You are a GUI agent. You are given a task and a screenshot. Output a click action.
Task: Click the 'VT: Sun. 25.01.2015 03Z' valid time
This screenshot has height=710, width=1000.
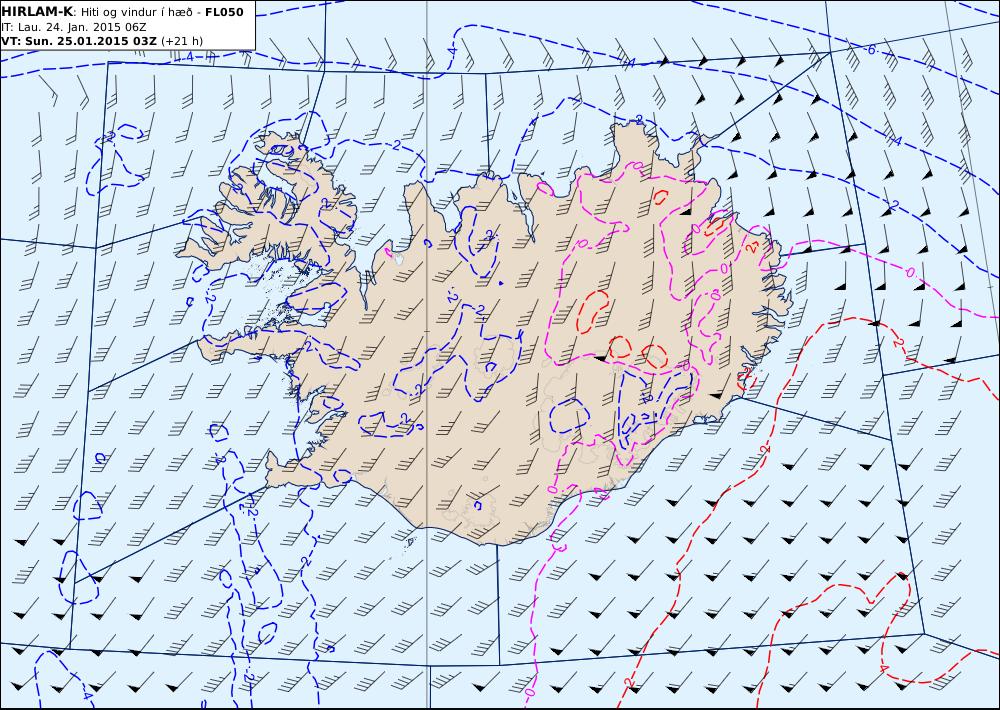tap(79, 41)
